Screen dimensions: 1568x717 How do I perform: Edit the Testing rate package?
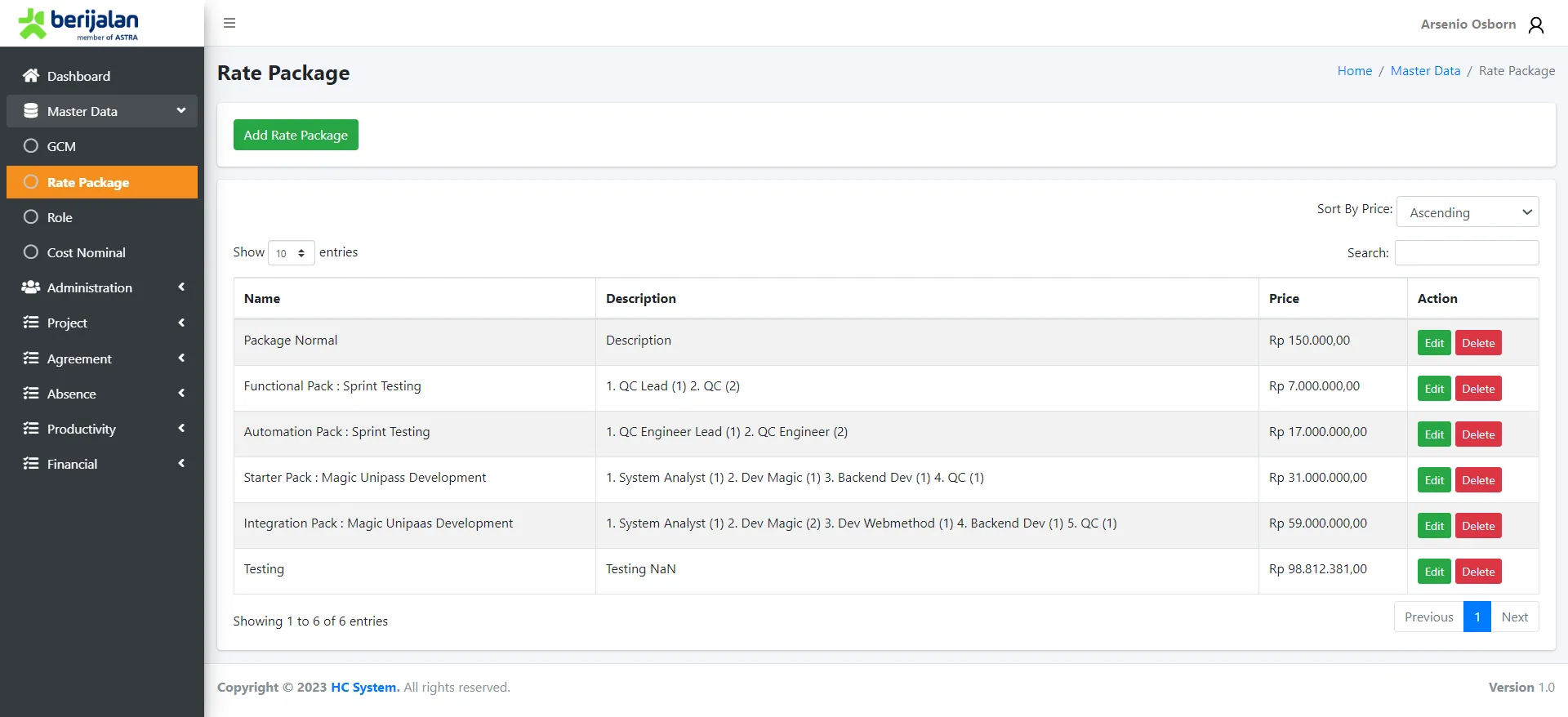tap(1433, 572)
